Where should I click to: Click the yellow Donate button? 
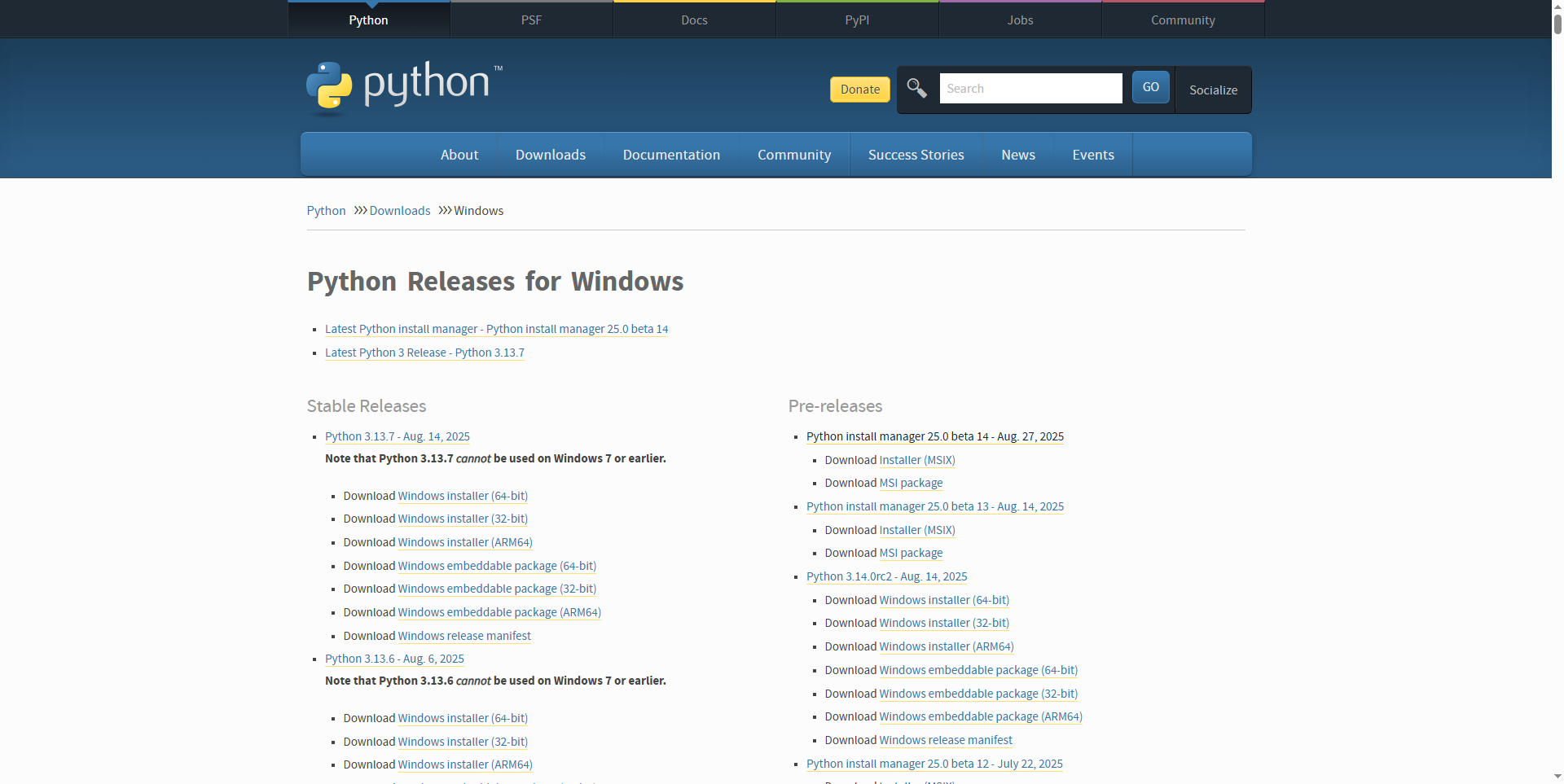860,90
